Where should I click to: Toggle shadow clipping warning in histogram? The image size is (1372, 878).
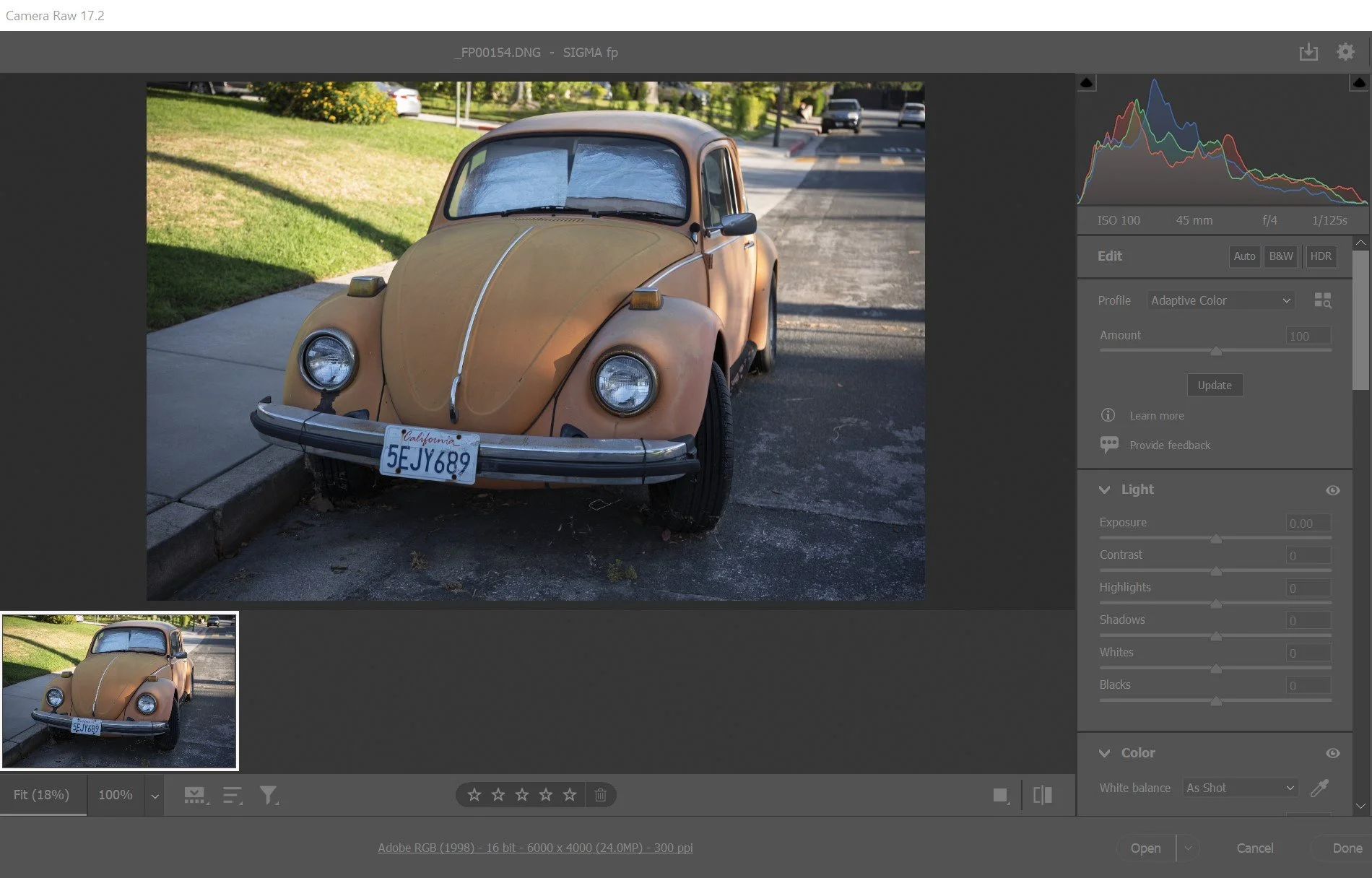[1087, 83]
